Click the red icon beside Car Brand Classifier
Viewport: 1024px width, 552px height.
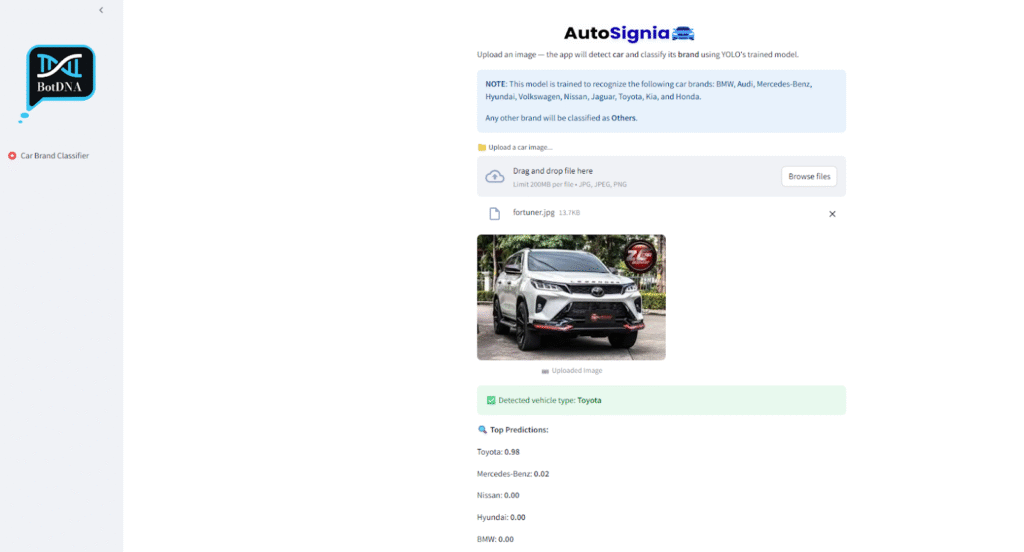point(12,156)
